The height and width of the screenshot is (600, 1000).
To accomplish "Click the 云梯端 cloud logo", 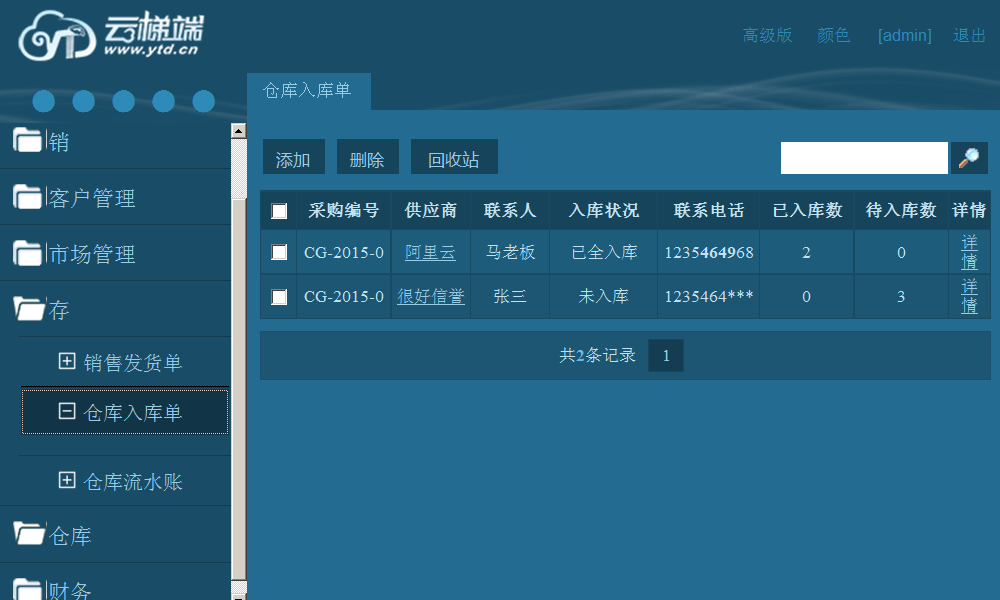I will (x=111, y=36).
